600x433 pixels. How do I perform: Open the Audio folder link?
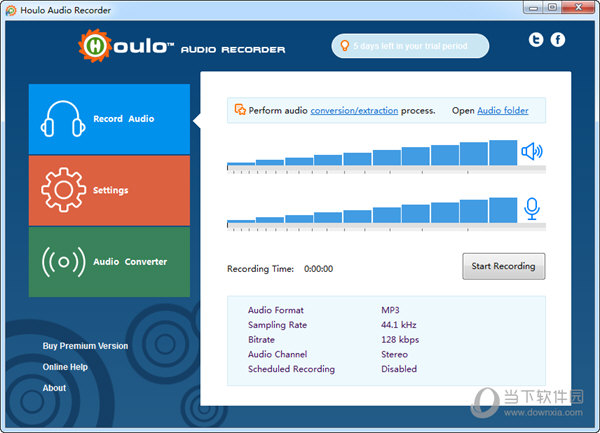click(503, 111)
